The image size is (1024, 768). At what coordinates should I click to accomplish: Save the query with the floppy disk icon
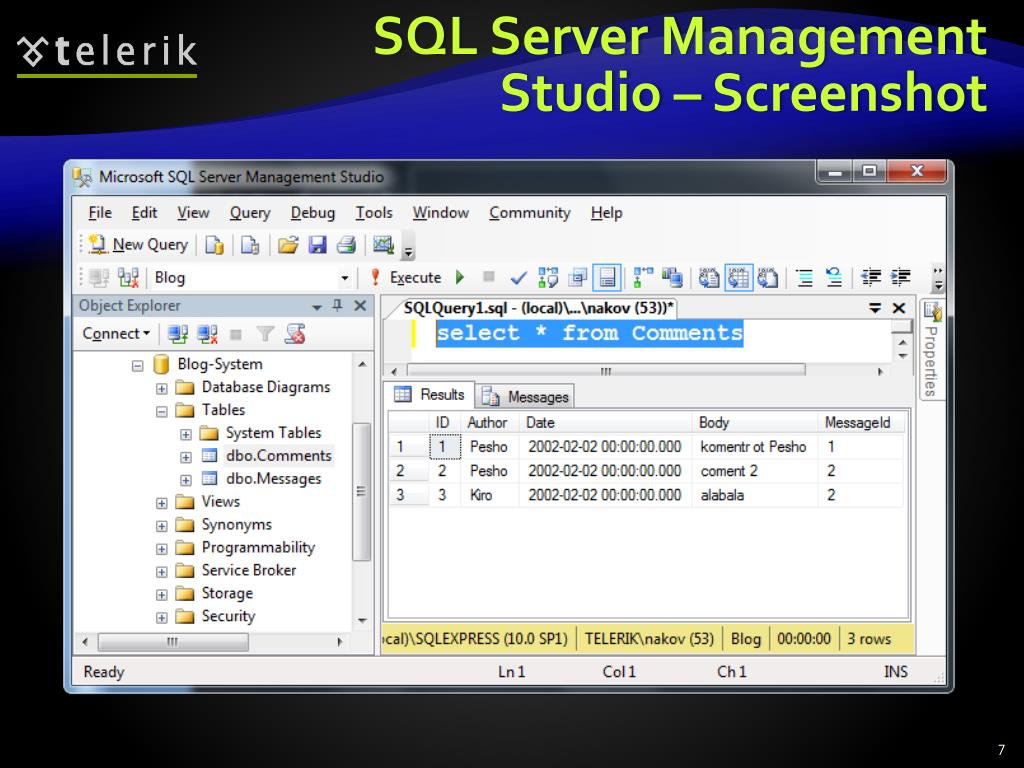point(317,245)
